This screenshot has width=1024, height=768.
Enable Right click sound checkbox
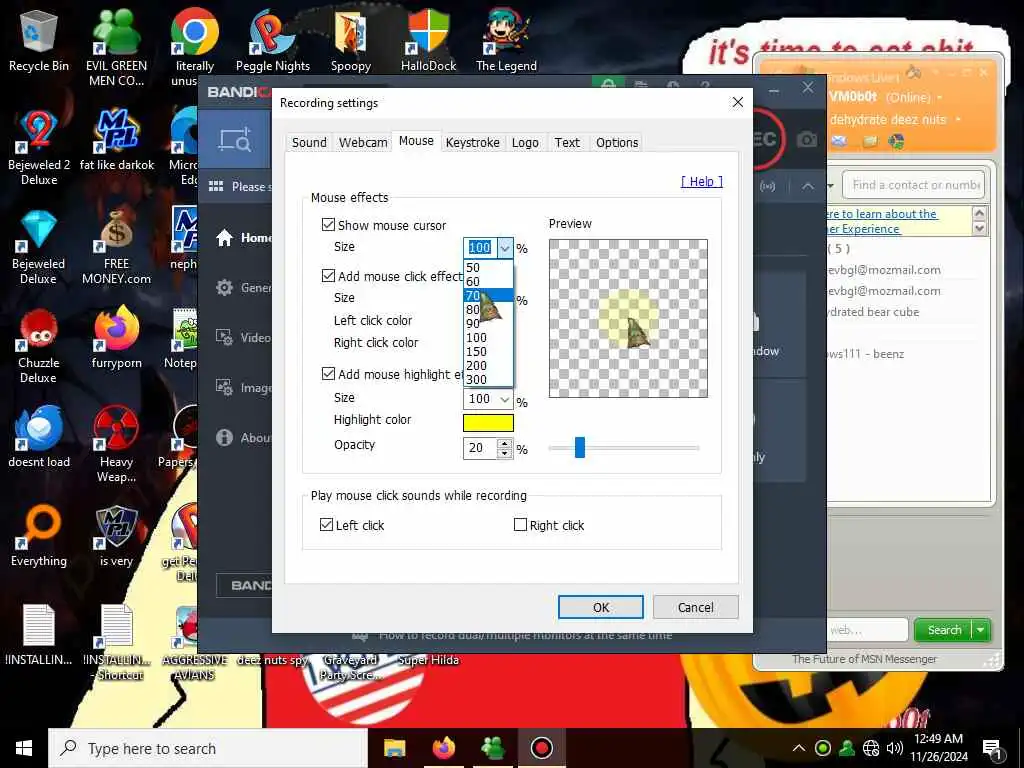(520, 524)
